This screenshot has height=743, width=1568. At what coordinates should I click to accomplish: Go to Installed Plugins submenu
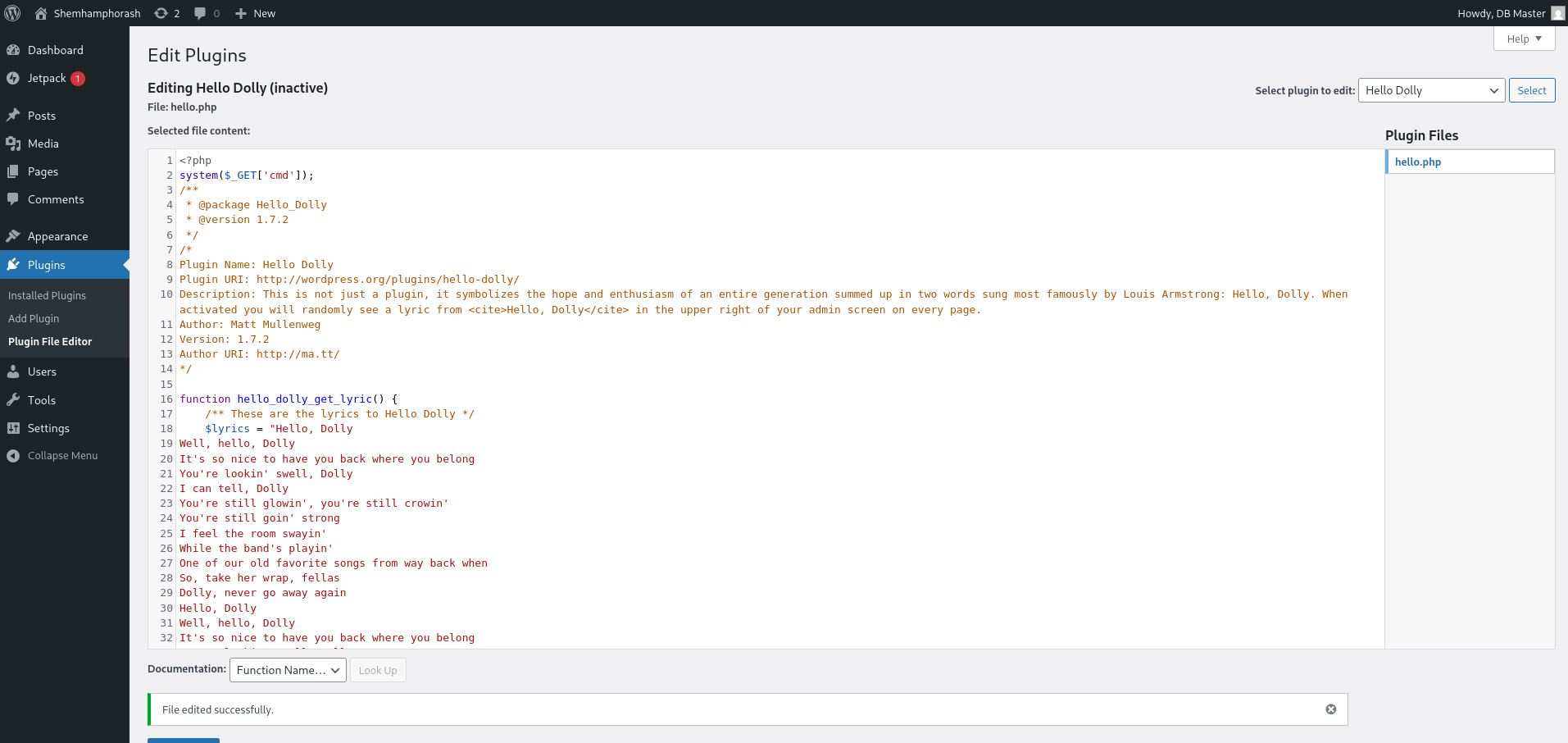[47, 295]
